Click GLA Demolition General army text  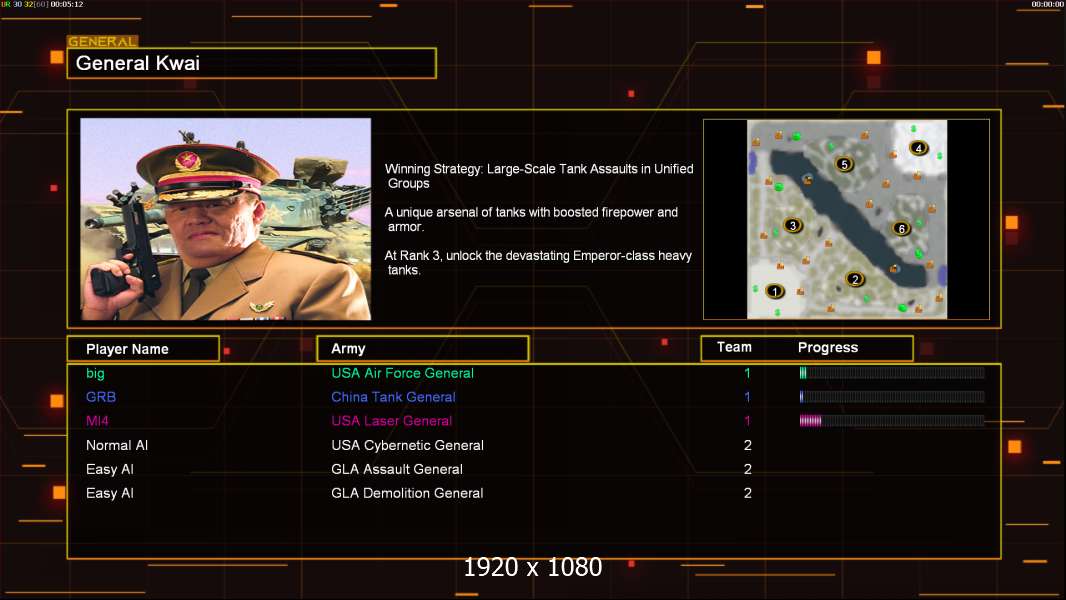(x=407, y=493)
